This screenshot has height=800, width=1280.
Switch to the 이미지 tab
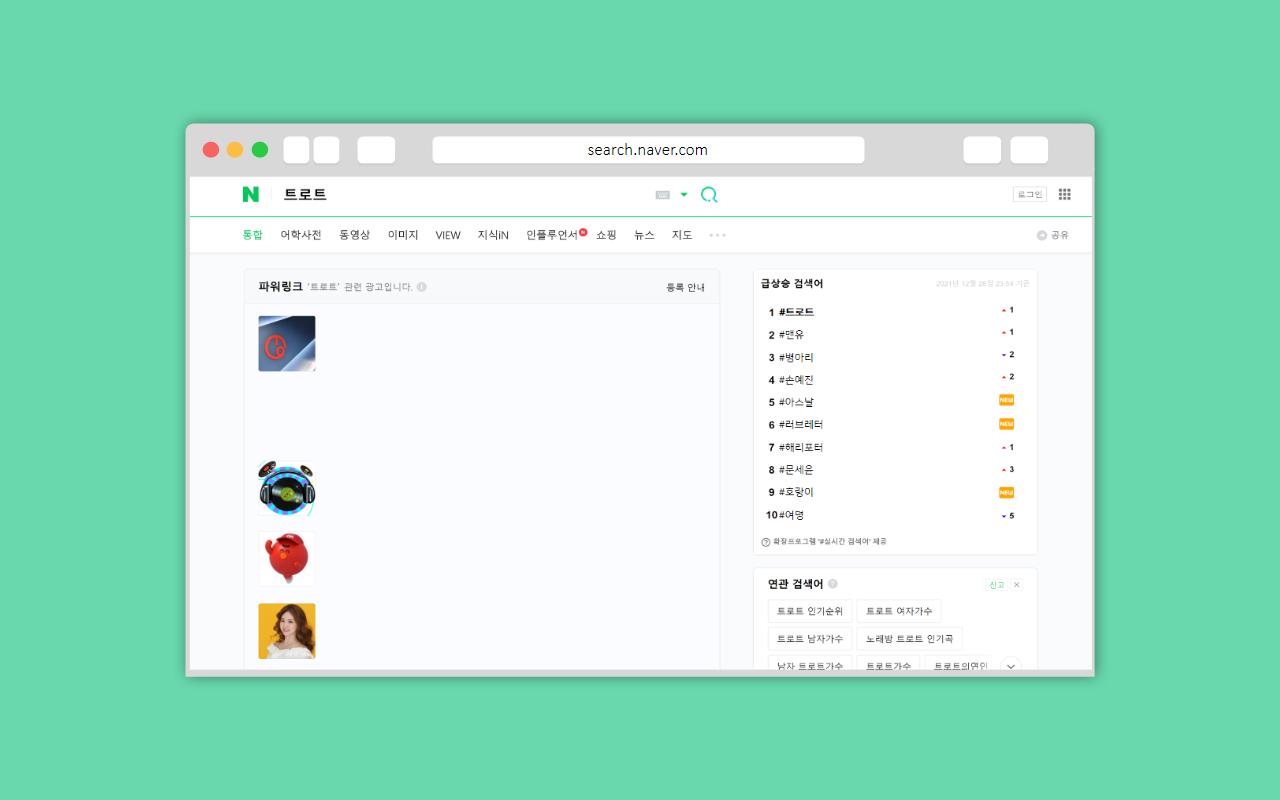pyautogui.click(x=402, y=234)
